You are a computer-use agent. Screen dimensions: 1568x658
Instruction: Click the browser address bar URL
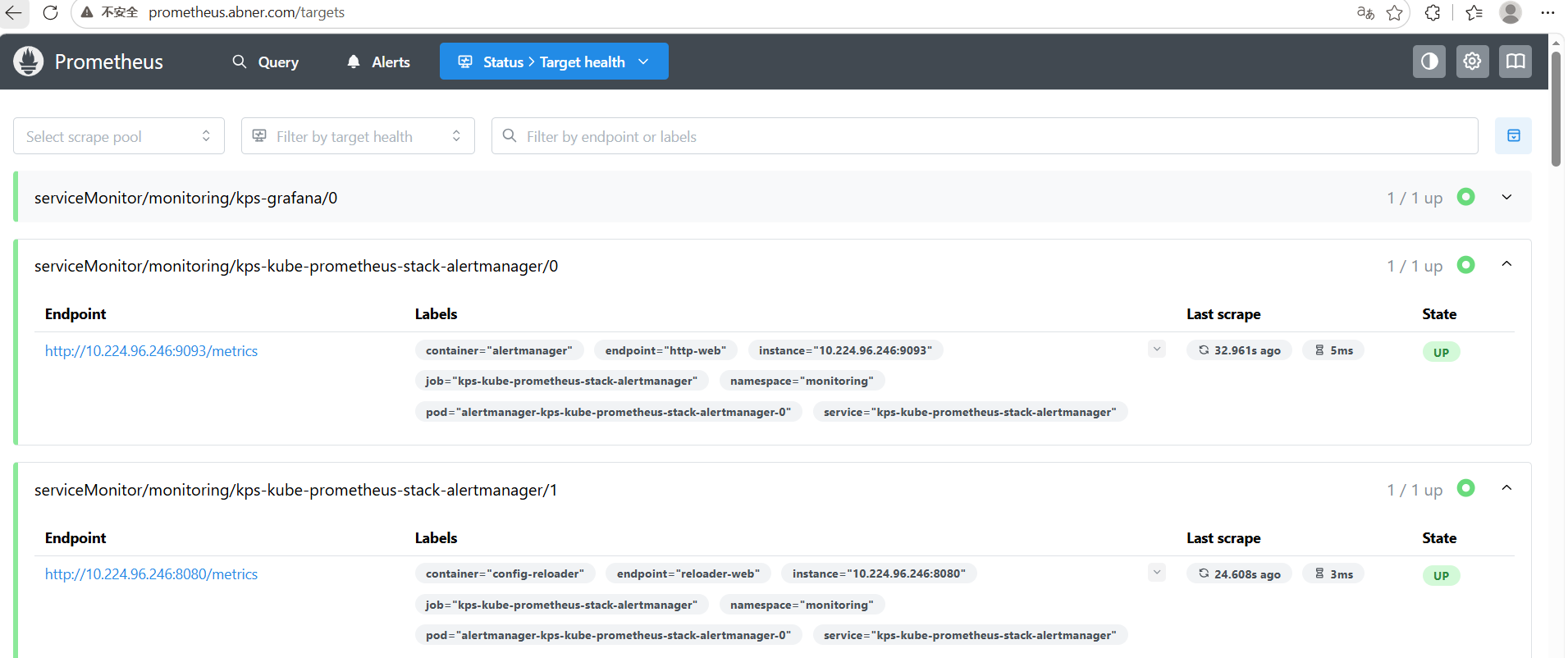click(x=246, y=12)
